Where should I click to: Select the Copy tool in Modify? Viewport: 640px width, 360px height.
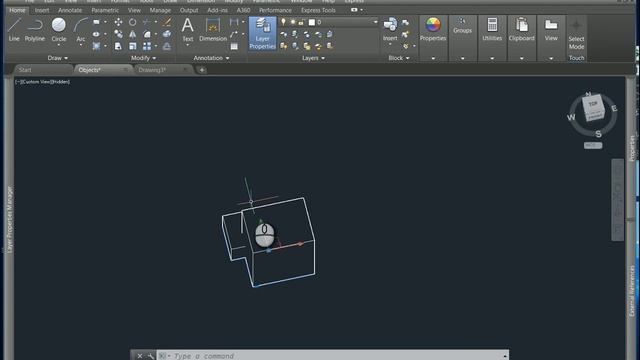tap(118, 34)
